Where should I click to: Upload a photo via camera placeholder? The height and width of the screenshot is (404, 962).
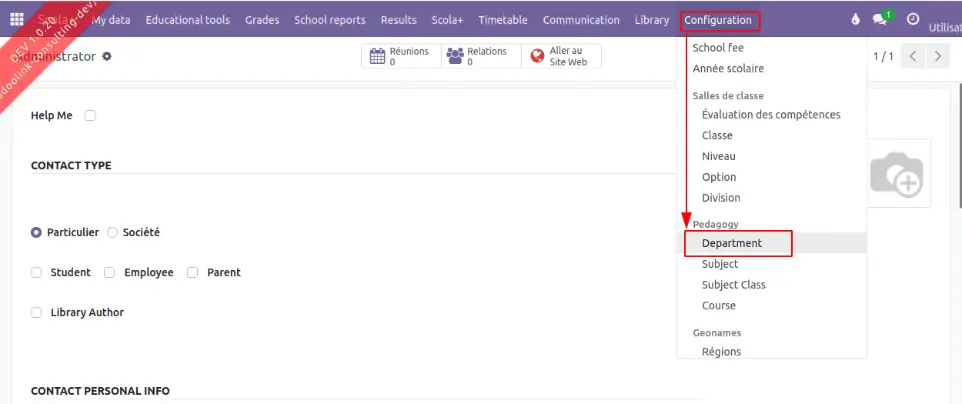tap(895, 175)
